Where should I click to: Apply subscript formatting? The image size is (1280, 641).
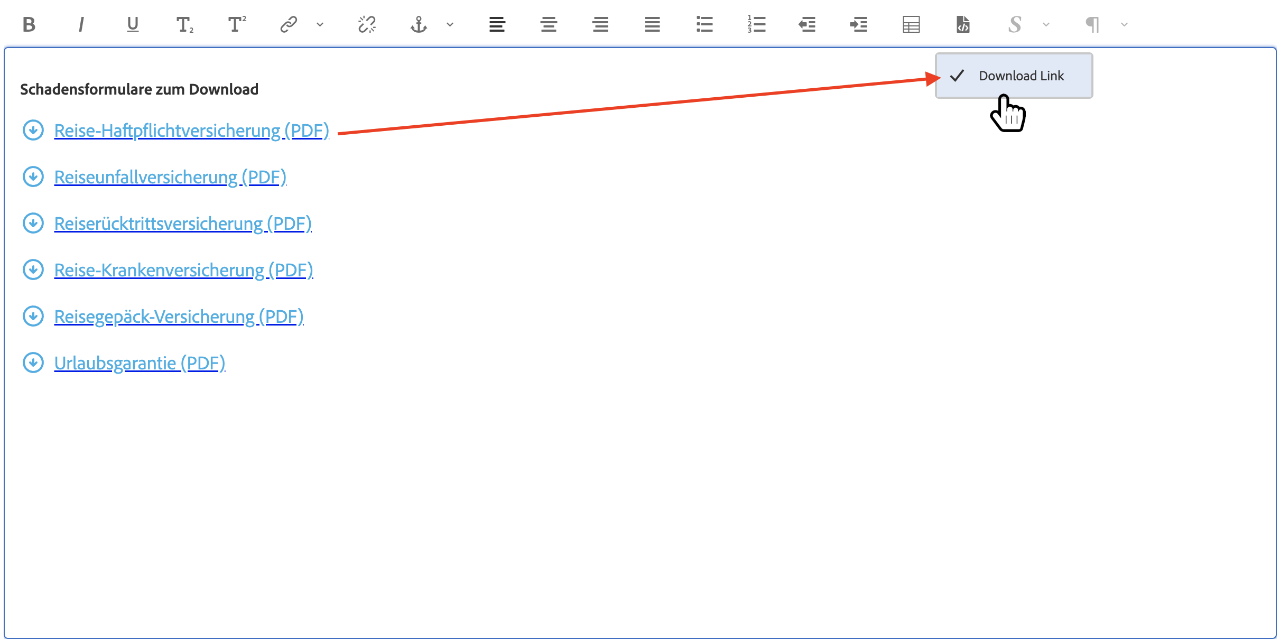(x=185, y=25)
